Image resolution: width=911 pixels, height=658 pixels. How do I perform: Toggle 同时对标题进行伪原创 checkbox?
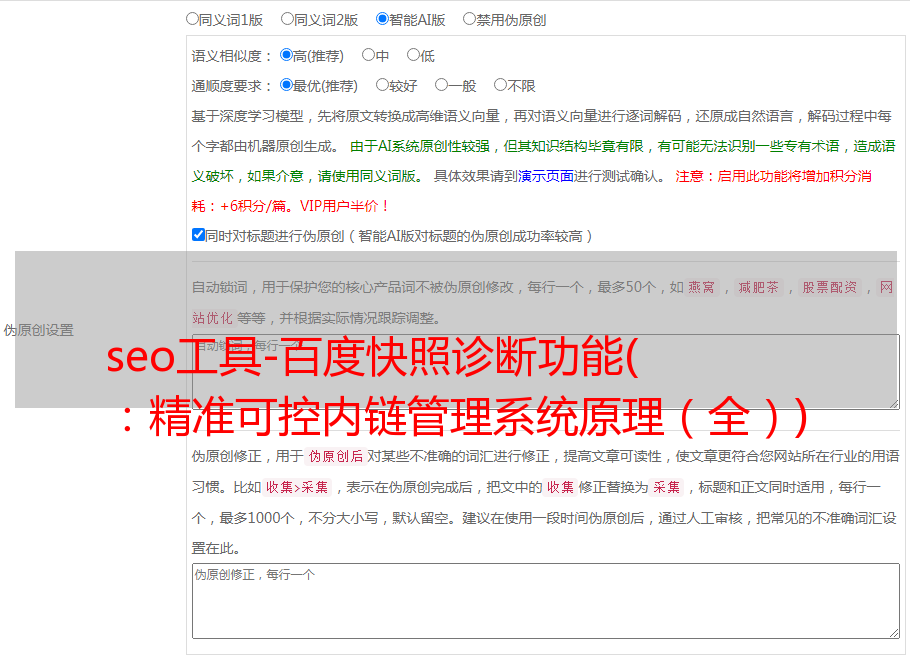[198, 235]
